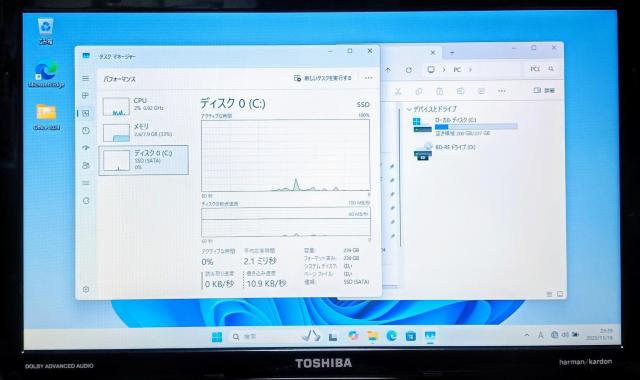Toggle the IME input mode A indicator
The image size is (640, 380).
pyautogui.click(x=541, y=335)
